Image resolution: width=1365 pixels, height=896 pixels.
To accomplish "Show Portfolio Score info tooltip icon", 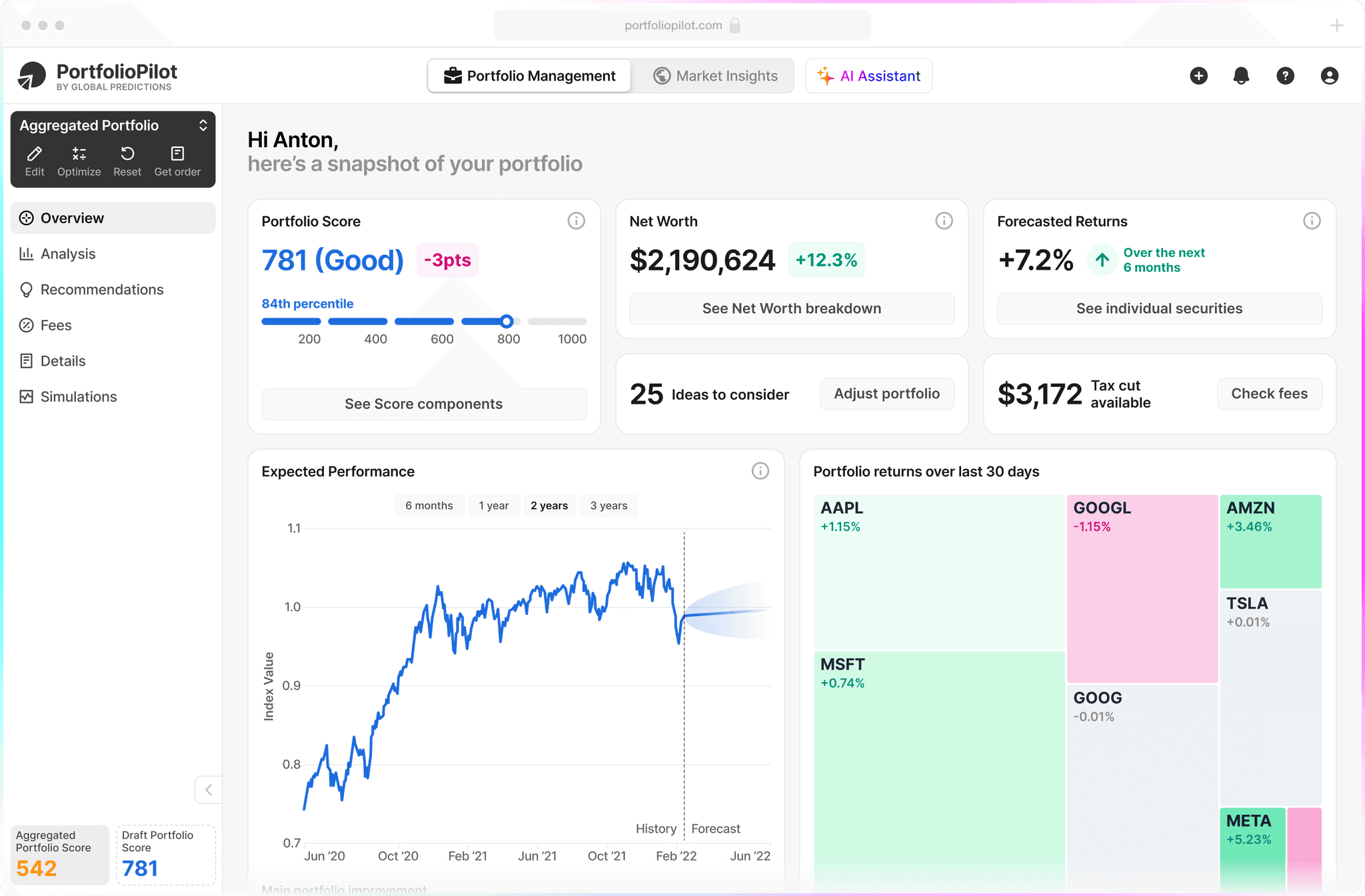I will point(576,221).
